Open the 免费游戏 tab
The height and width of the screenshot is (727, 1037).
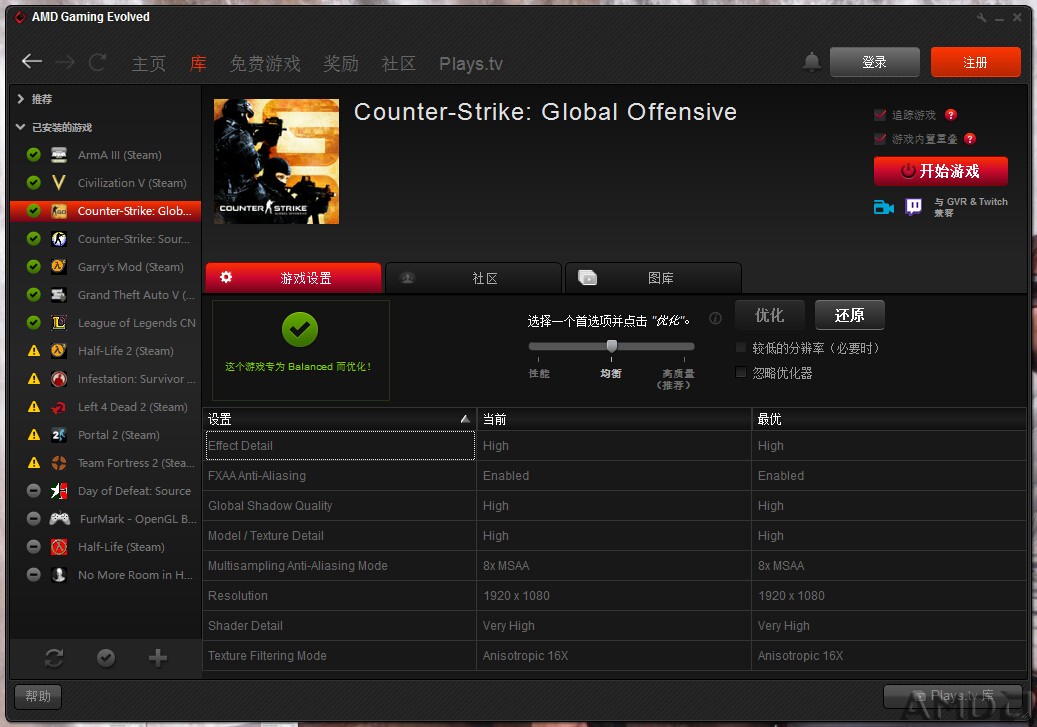[x=265, y=64]
